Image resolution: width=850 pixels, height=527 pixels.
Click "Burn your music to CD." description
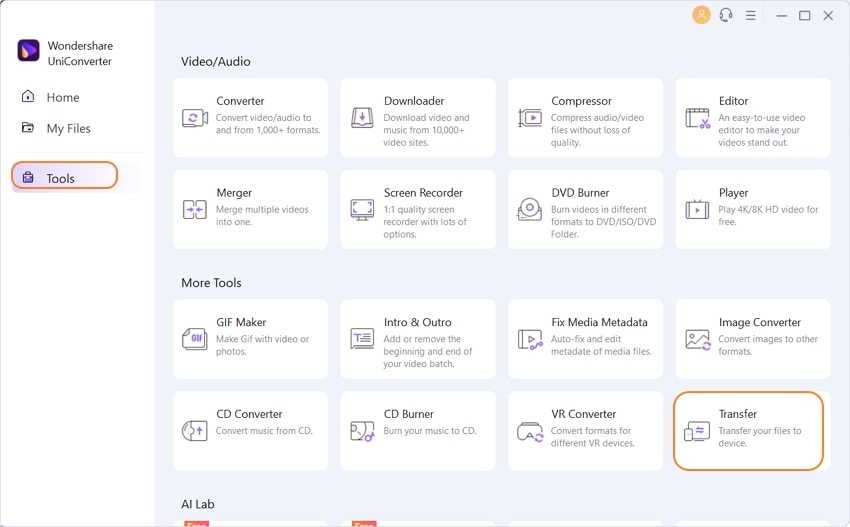(430, 430)
